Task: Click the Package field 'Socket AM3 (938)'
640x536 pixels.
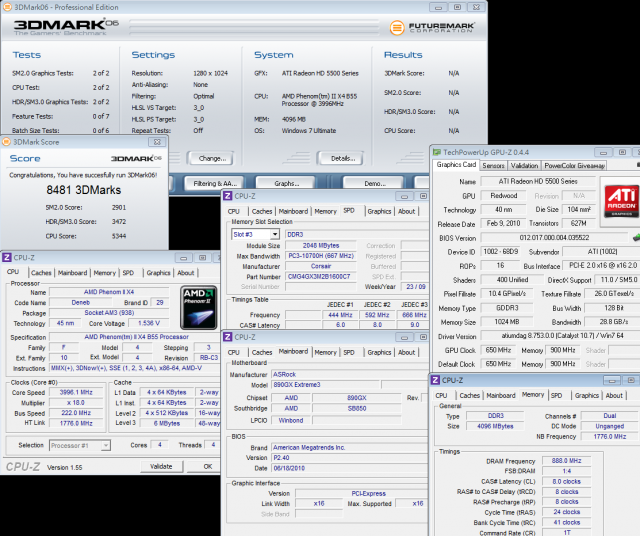Action: [x=109, y=313]
